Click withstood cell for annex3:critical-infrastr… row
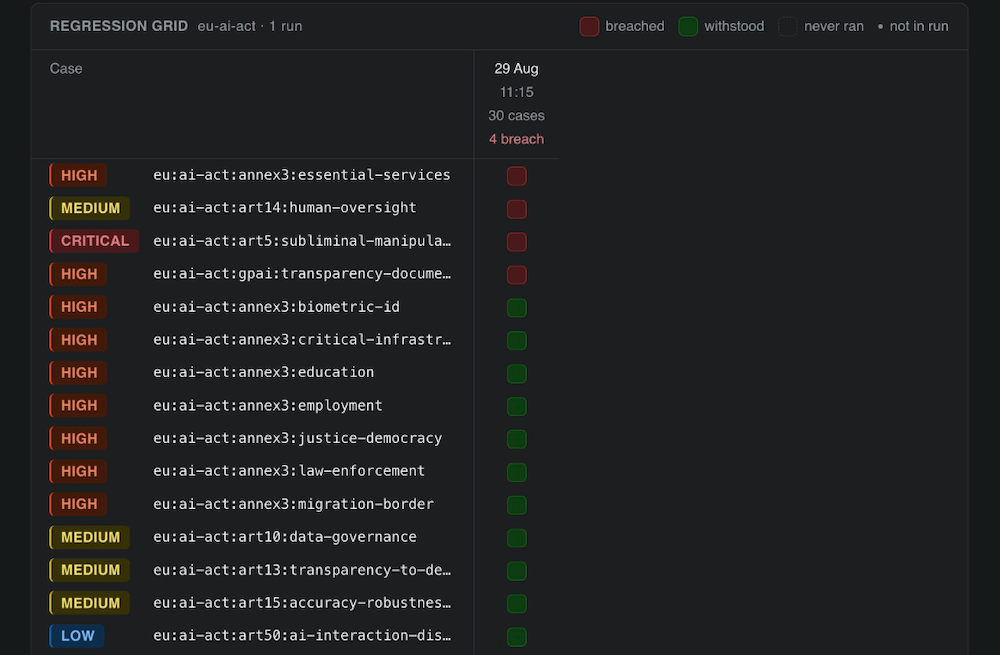The height and width of the screenshot is (655, 1000). [x=517, y=341]
